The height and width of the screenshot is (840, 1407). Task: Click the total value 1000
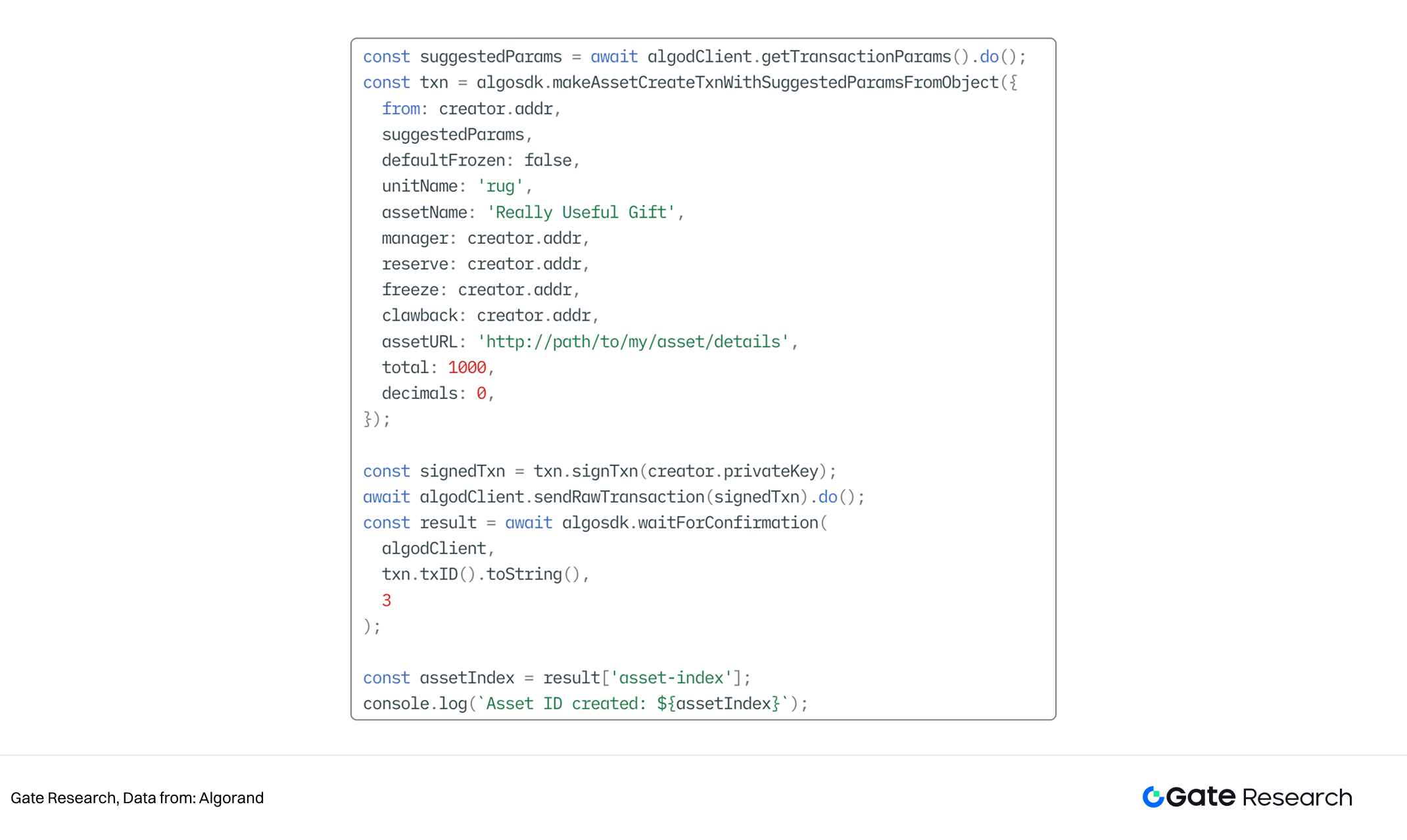(x=467, y=367)
